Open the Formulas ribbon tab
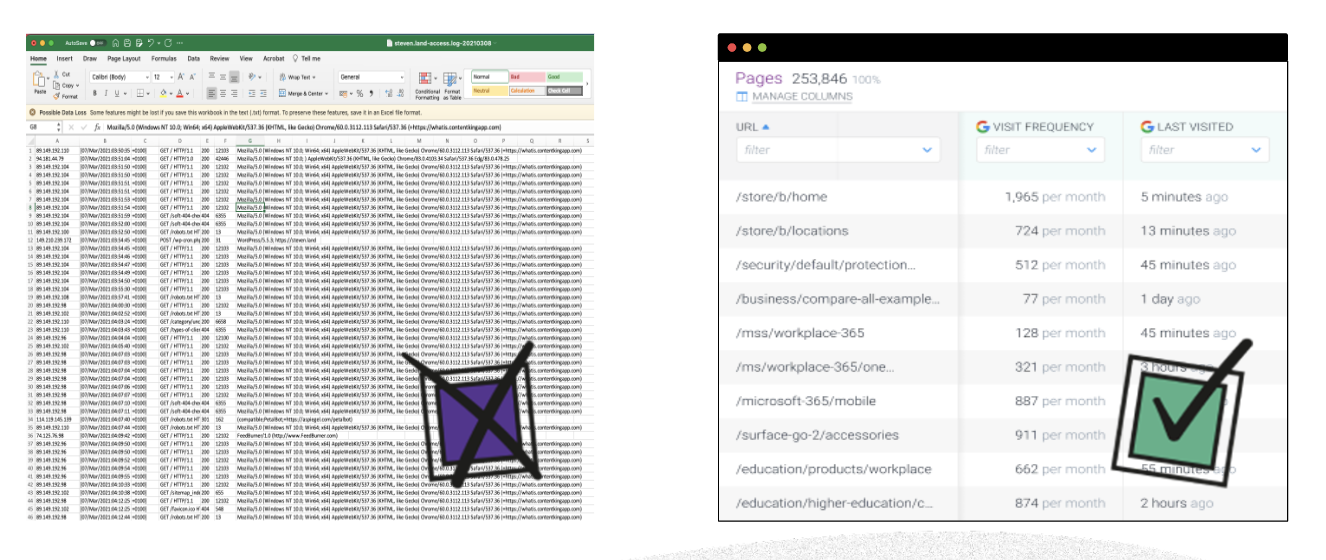The height and width of the screenshot is (560, 1326). 164,59
